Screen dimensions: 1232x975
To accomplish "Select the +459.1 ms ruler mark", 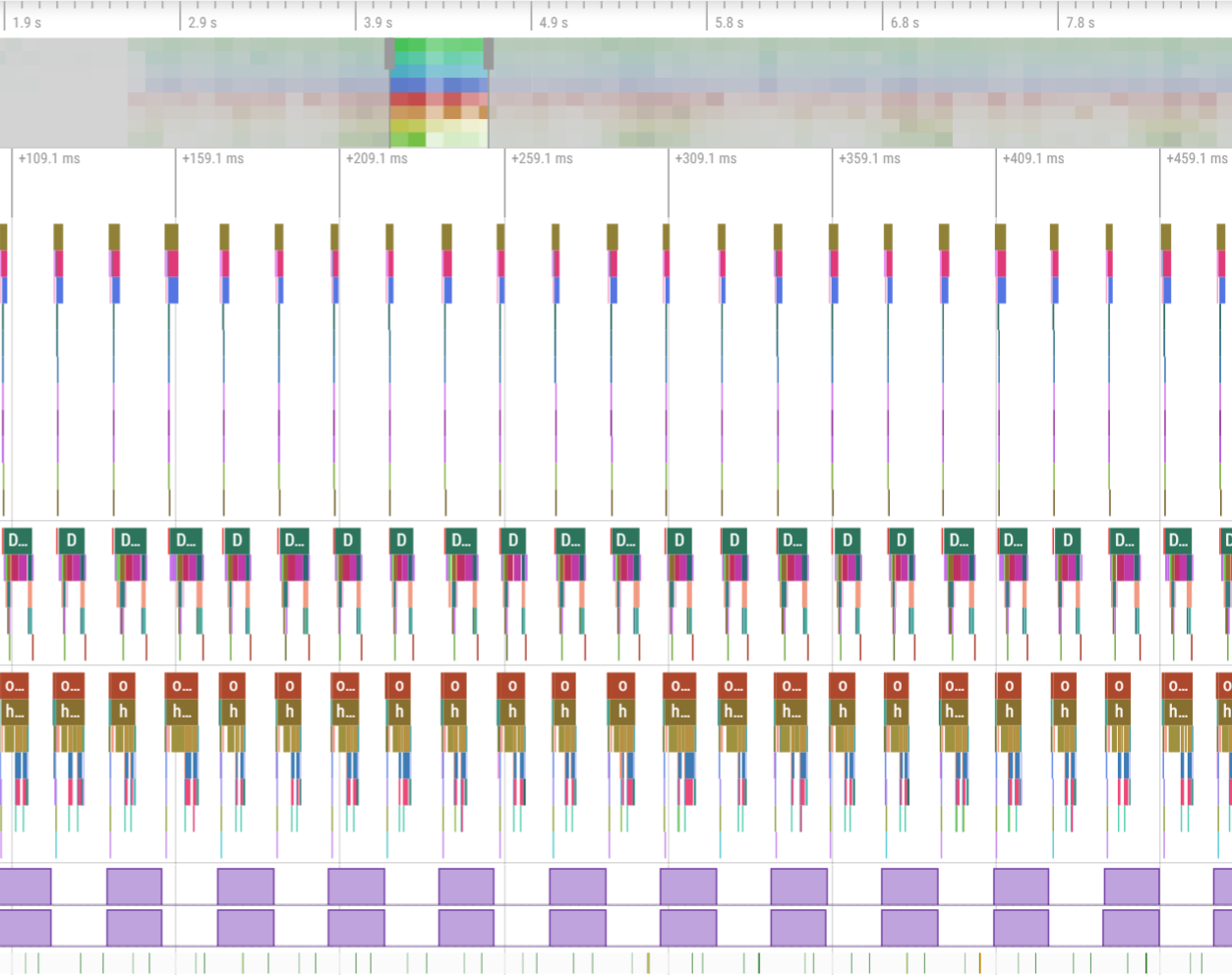I will [1198, 158].
